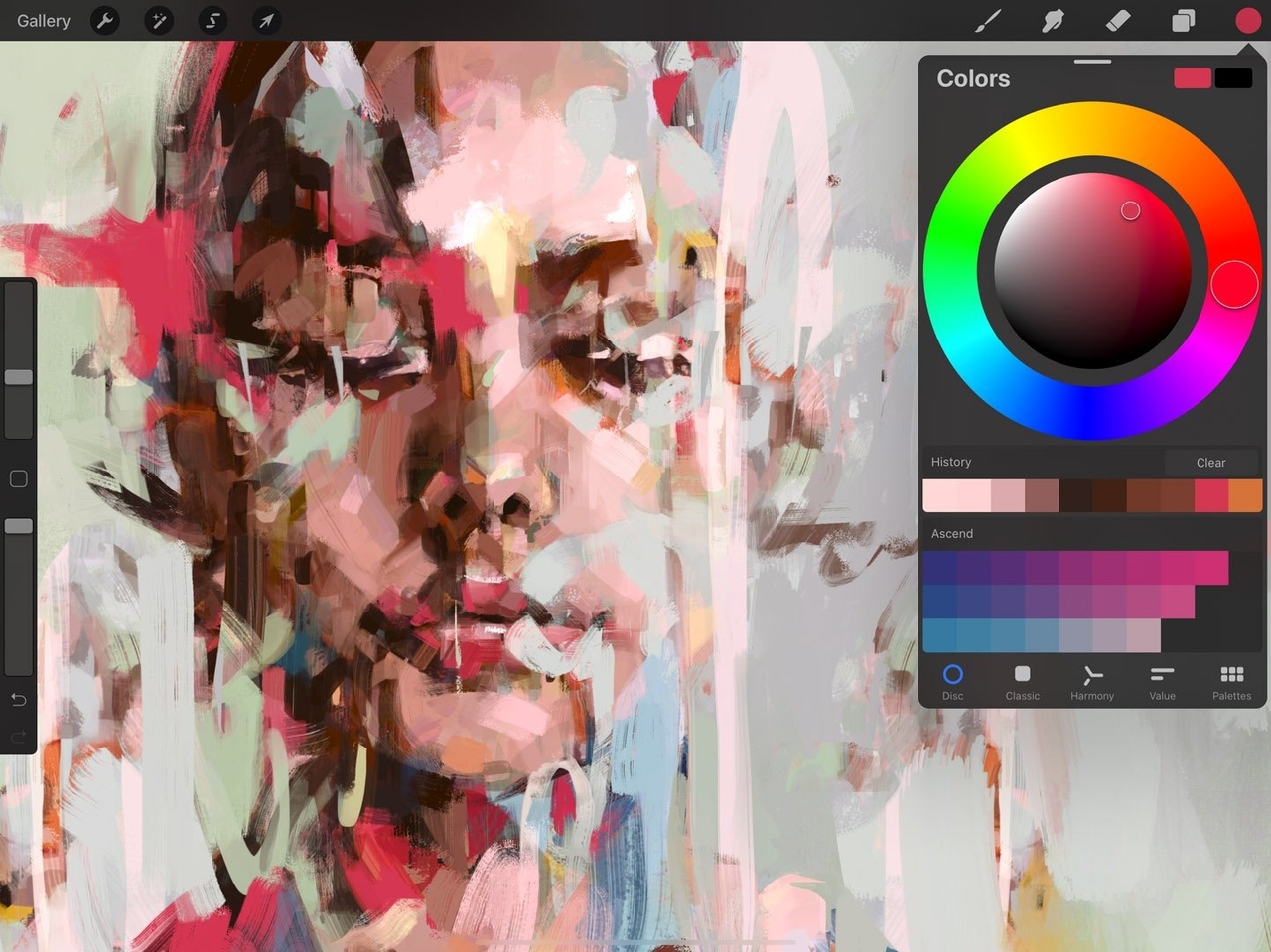This screenshot has height=952, width=1271.
Task: Open the Actions wrench menu
Action: pyautogui.click(x=105, y=21)
